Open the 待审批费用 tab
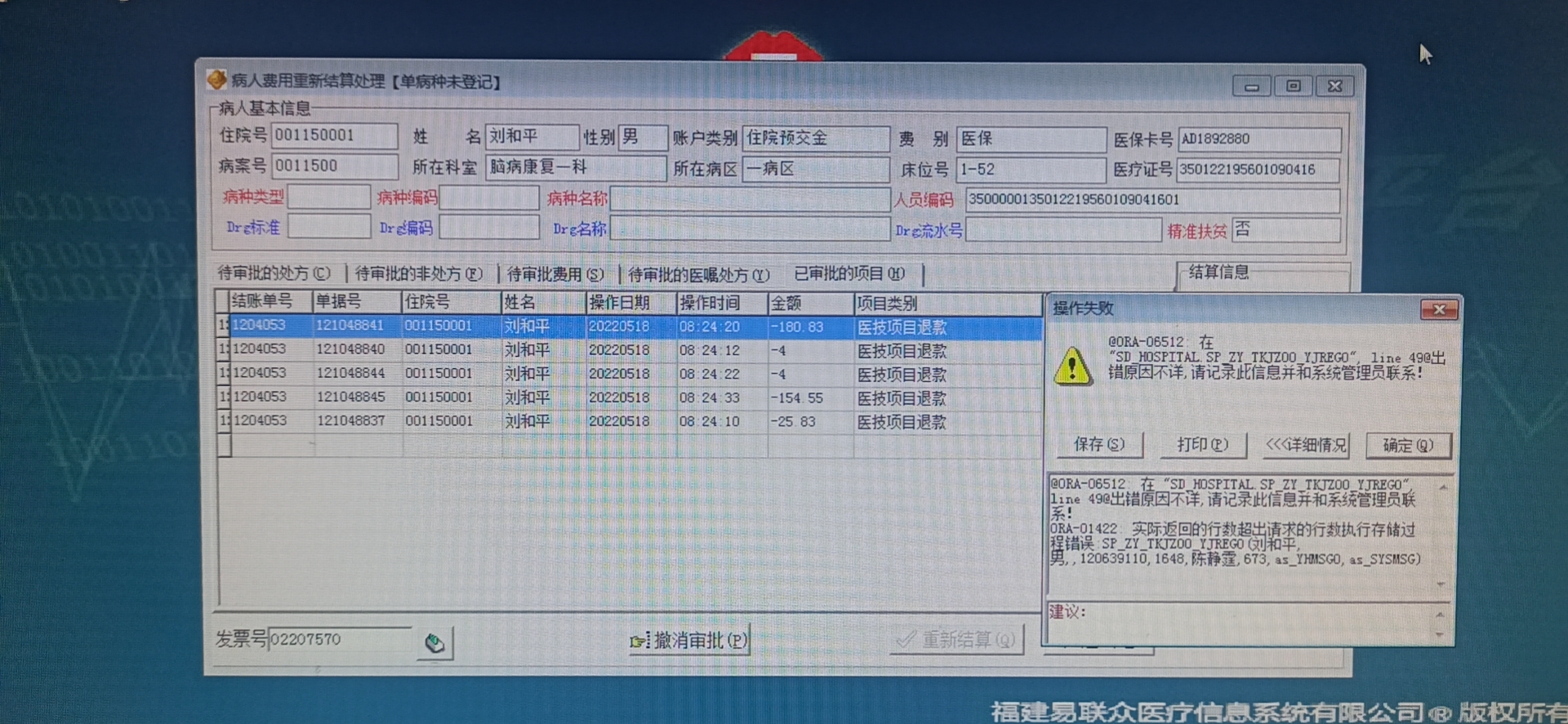 pos(555,274)
